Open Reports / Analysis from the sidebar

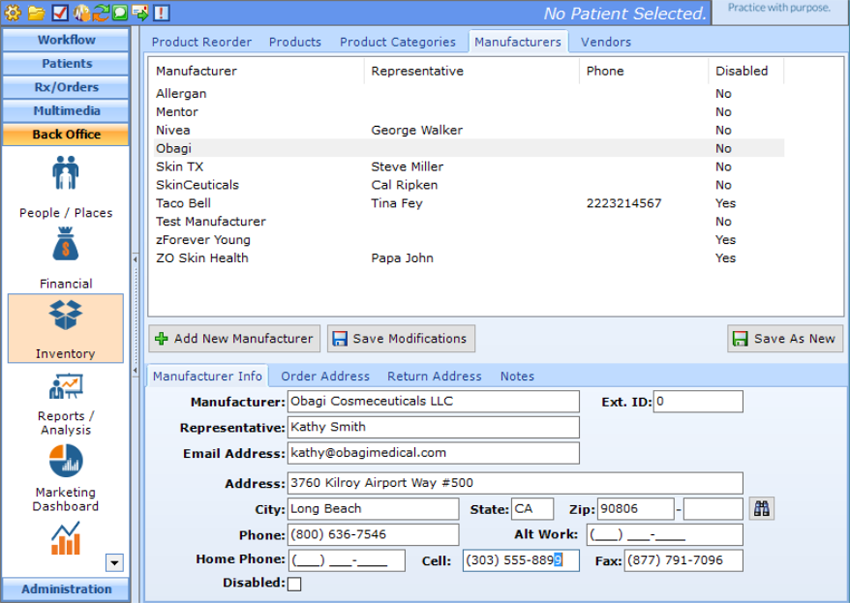tap(65, 387)
